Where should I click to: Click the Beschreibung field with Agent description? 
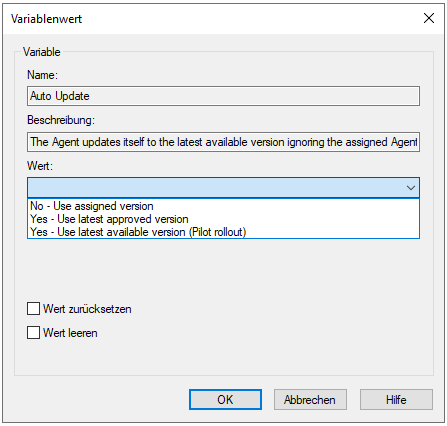(x=223, y=142)
